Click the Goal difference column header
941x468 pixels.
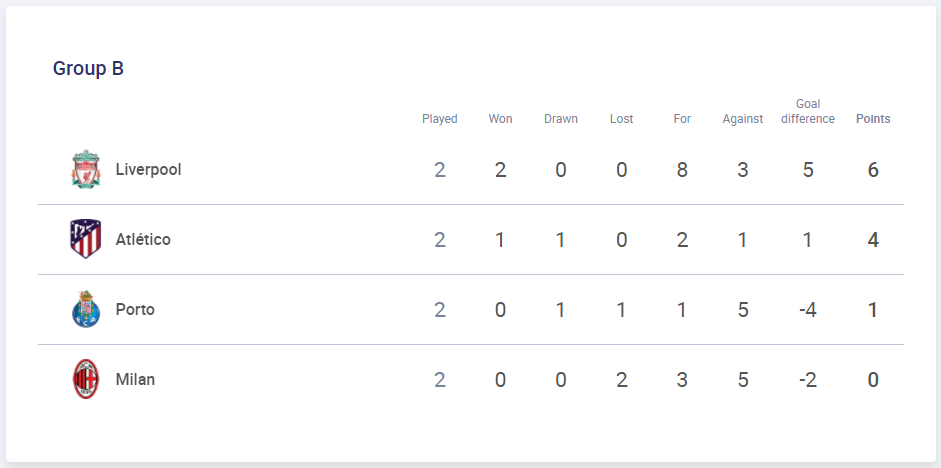click(x=808, y=112)
